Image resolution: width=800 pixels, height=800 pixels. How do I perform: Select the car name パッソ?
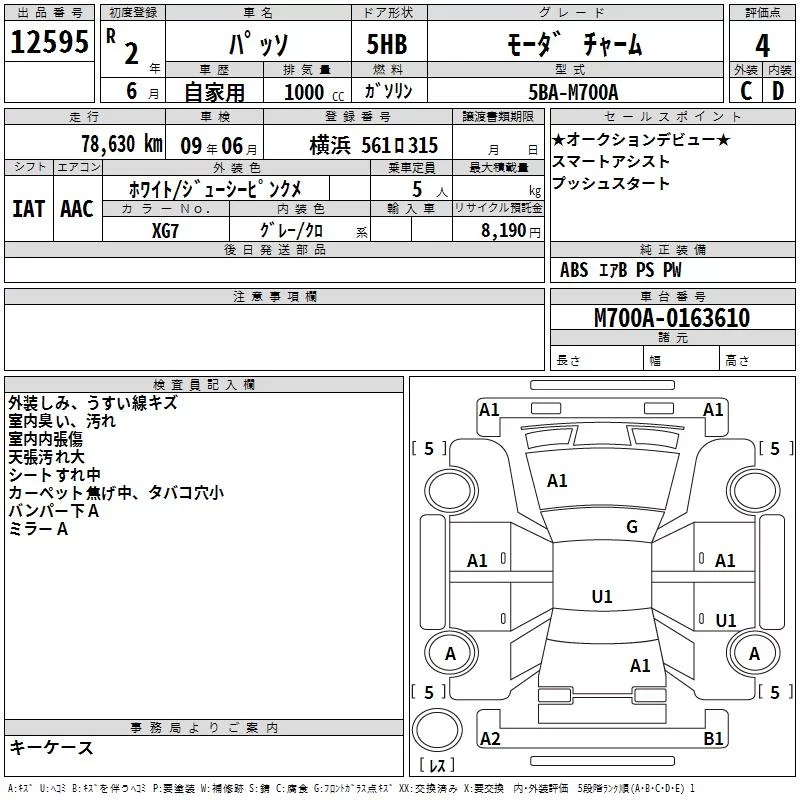pyautogui.click(x=259, y=44)
